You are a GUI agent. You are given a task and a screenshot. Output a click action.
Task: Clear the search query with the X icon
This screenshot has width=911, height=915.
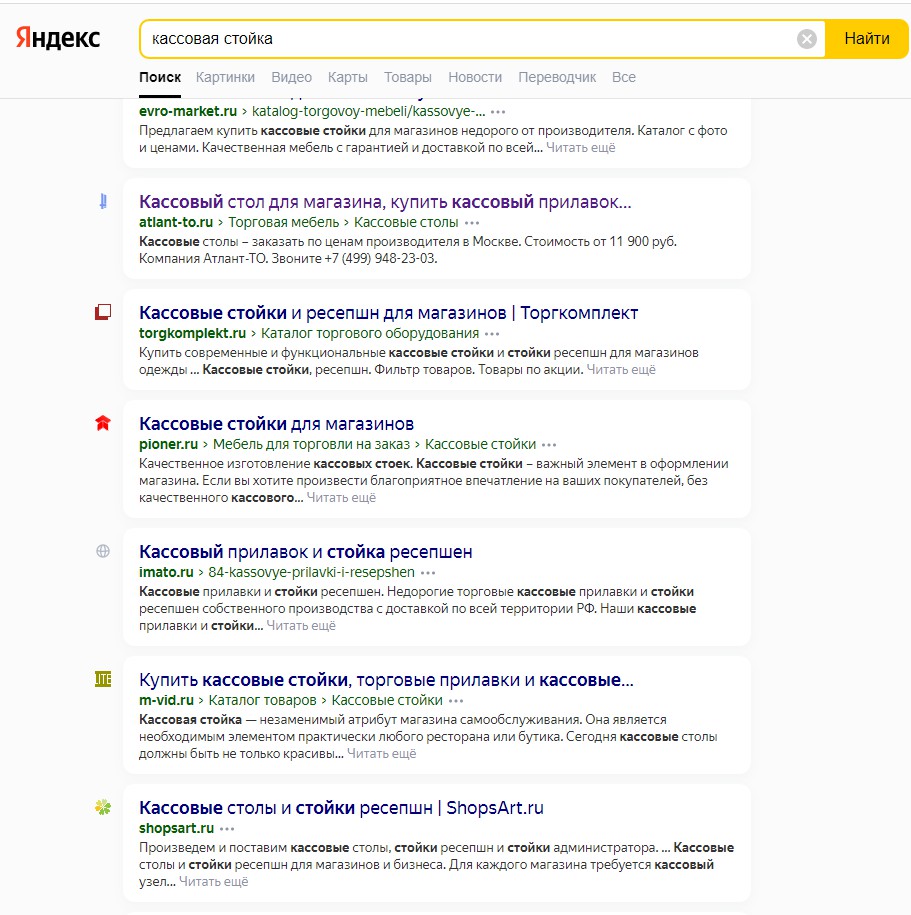click(x=807, y=39)
